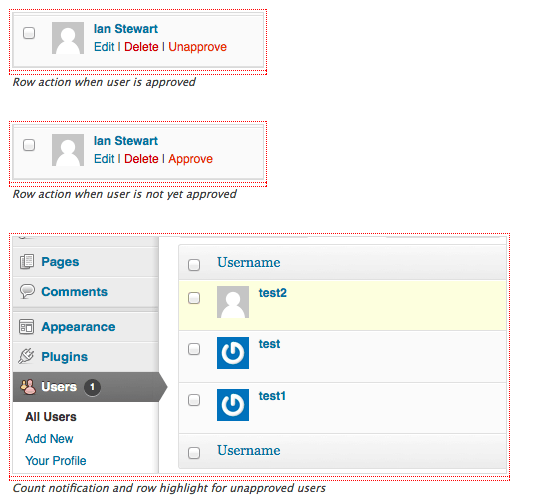The image size is (537, 499).
Task: Click Delete in the row with Unapprove
Action: (x=141, y=47)
